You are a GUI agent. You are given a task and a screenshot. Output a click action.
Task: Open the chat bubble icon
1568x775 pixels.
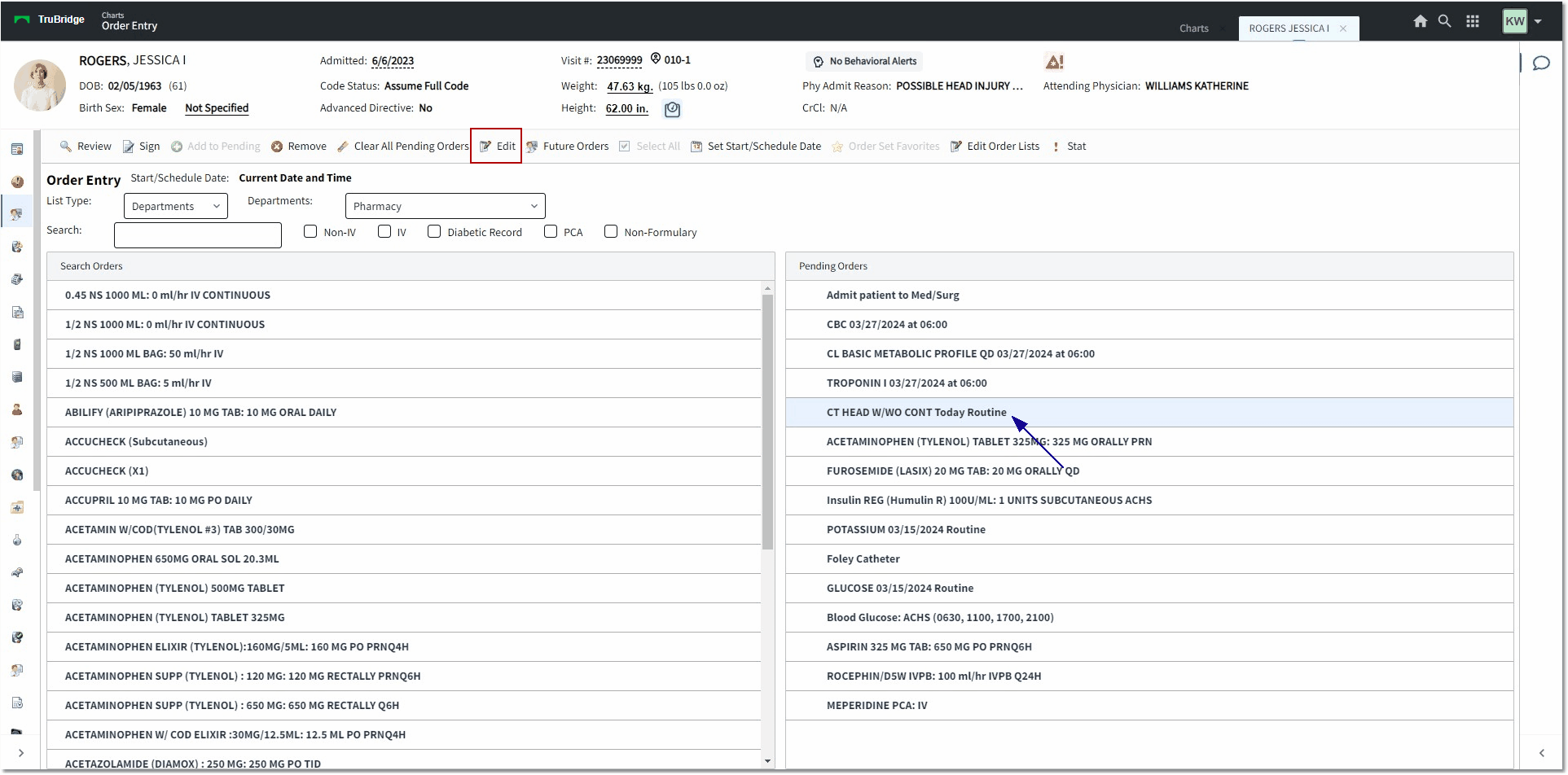point(1541,63)
